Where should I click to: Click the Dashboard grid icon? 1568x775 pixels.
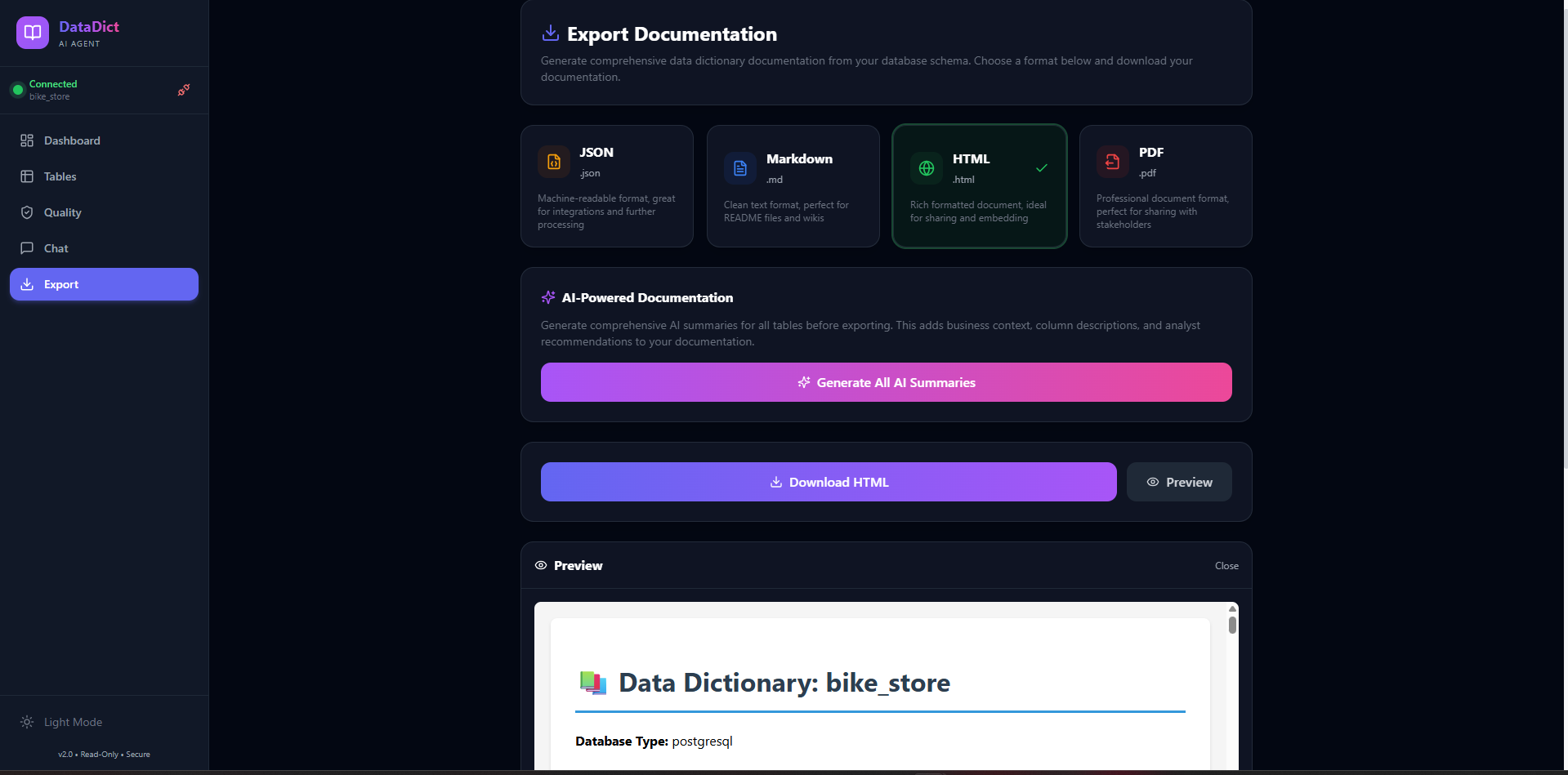click(27, 140)
